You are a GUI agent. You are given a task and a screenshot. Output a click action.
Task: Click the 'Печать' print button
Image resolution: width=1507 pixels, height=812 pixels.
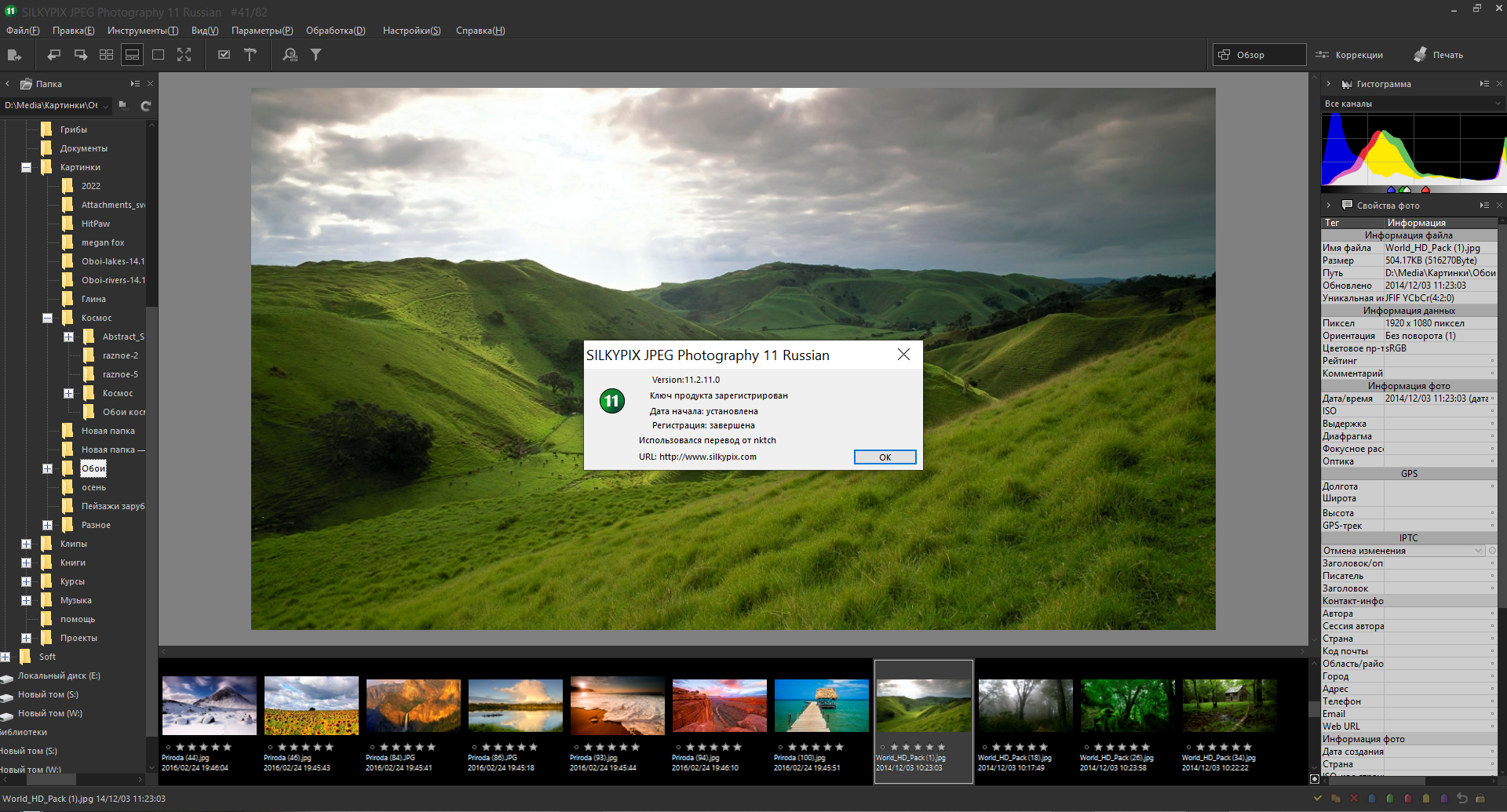click(x=1439, y=55)
